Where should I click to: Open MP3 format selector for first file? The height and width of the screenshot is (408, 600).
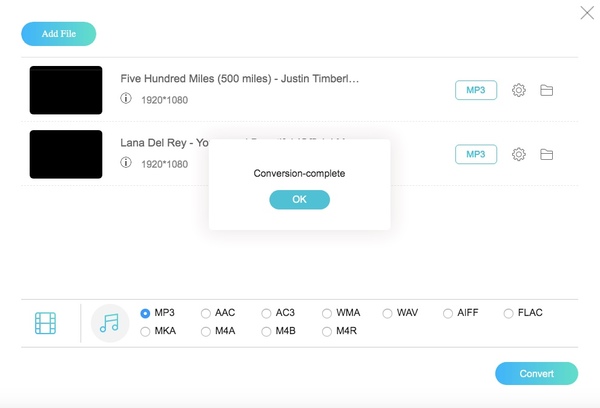coord(476,90)
